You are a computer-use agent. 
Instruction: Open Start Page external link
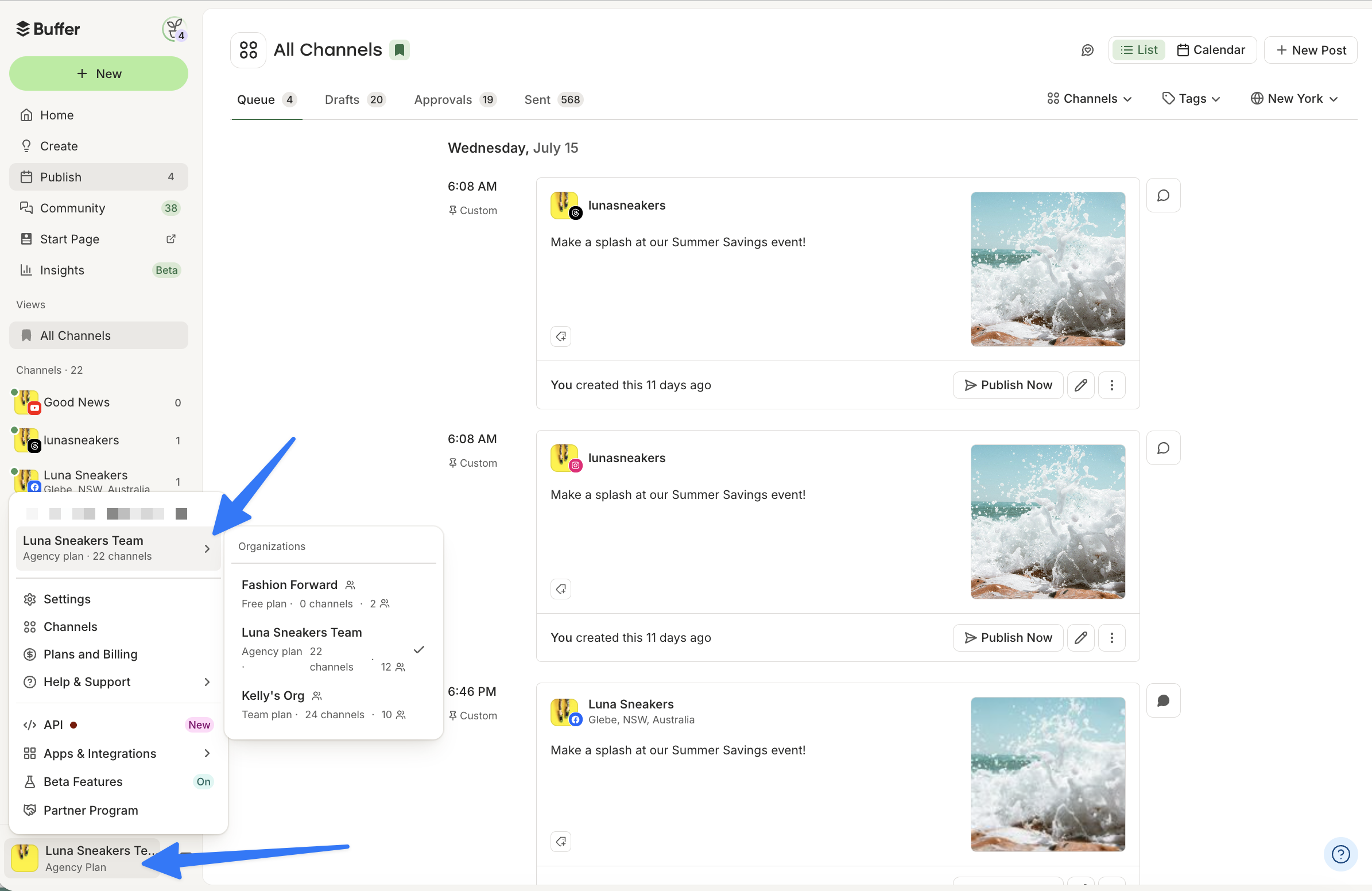coord(99,239)
